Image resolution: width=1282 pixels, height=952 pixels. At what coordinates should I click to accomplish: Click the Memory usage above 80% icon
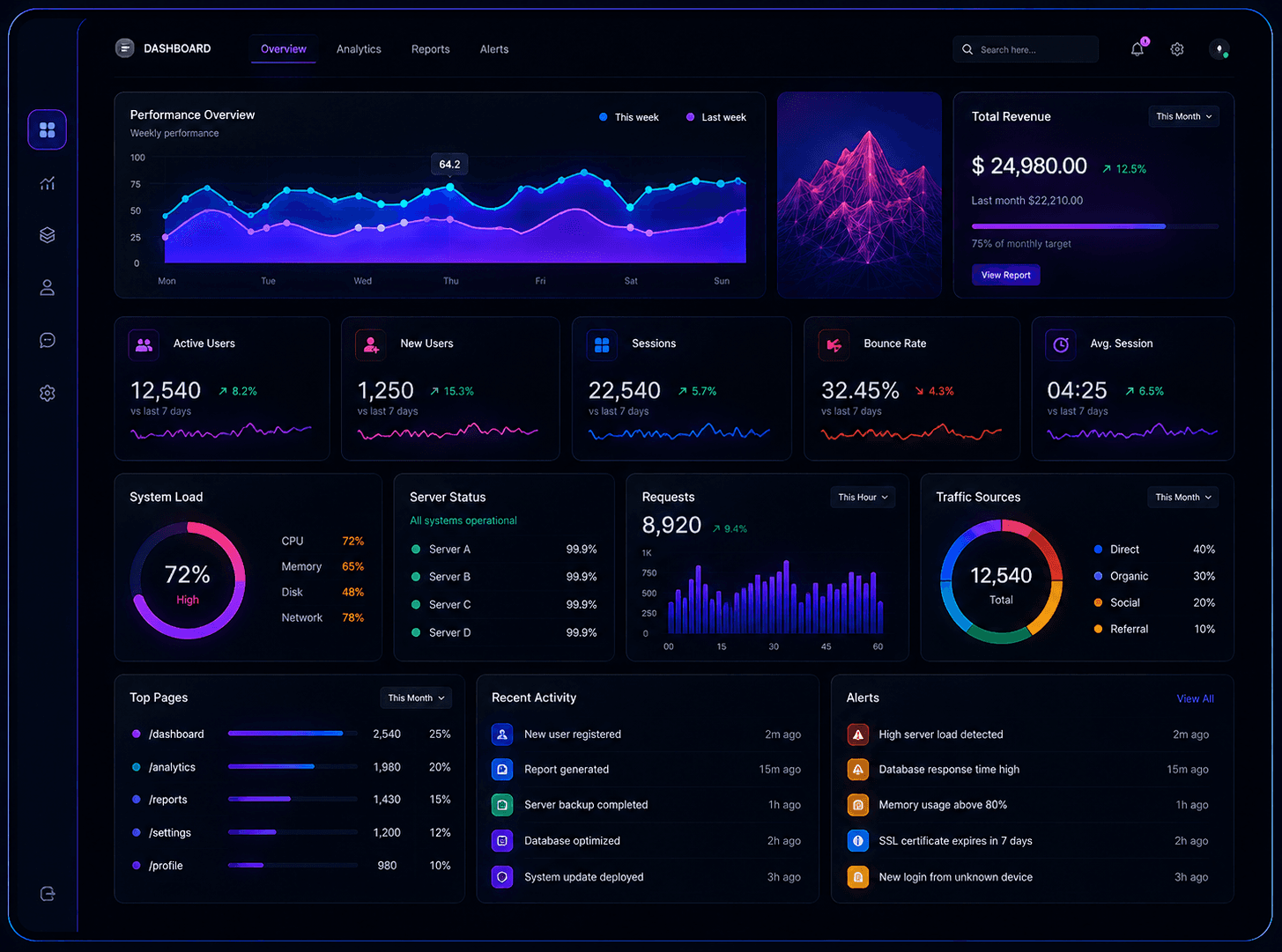point(858,804)
